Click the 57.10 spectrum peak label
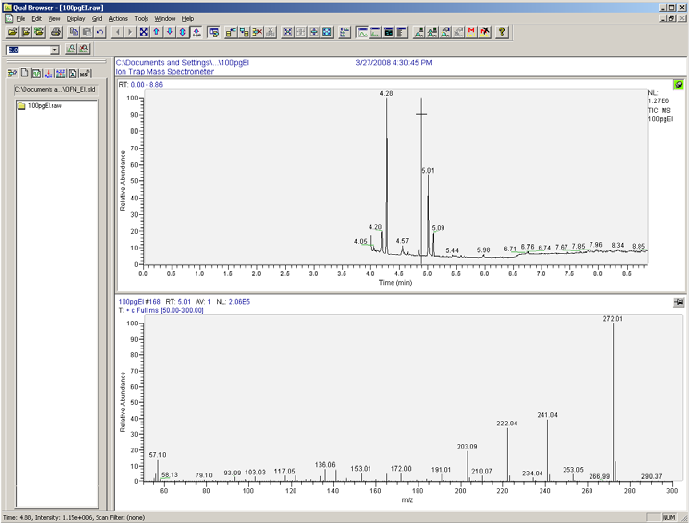Screen dimensions: 689x523 coord(157,455)
